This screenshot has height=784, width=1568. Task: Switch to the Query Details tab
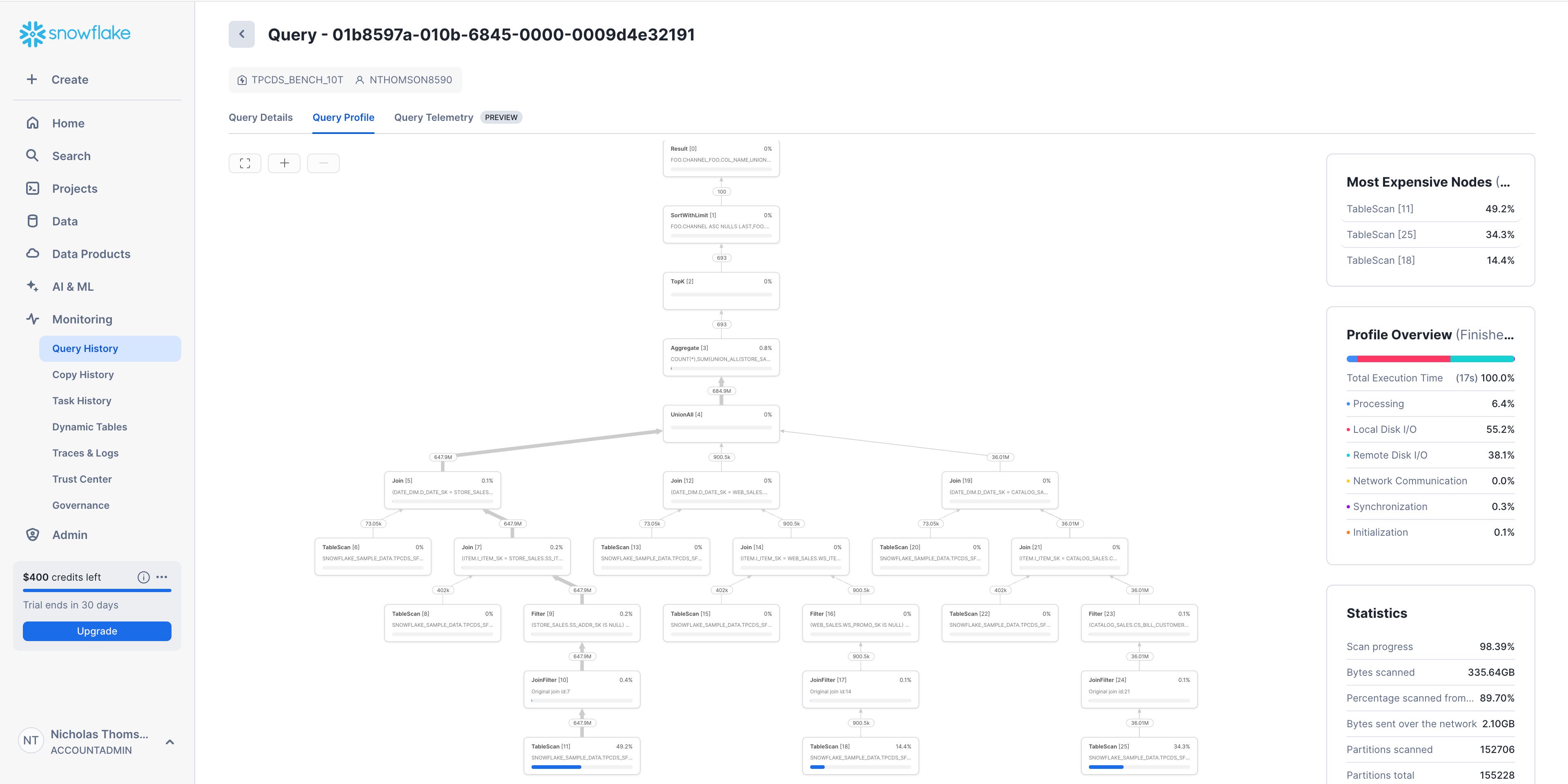click(x=261, y=117)
